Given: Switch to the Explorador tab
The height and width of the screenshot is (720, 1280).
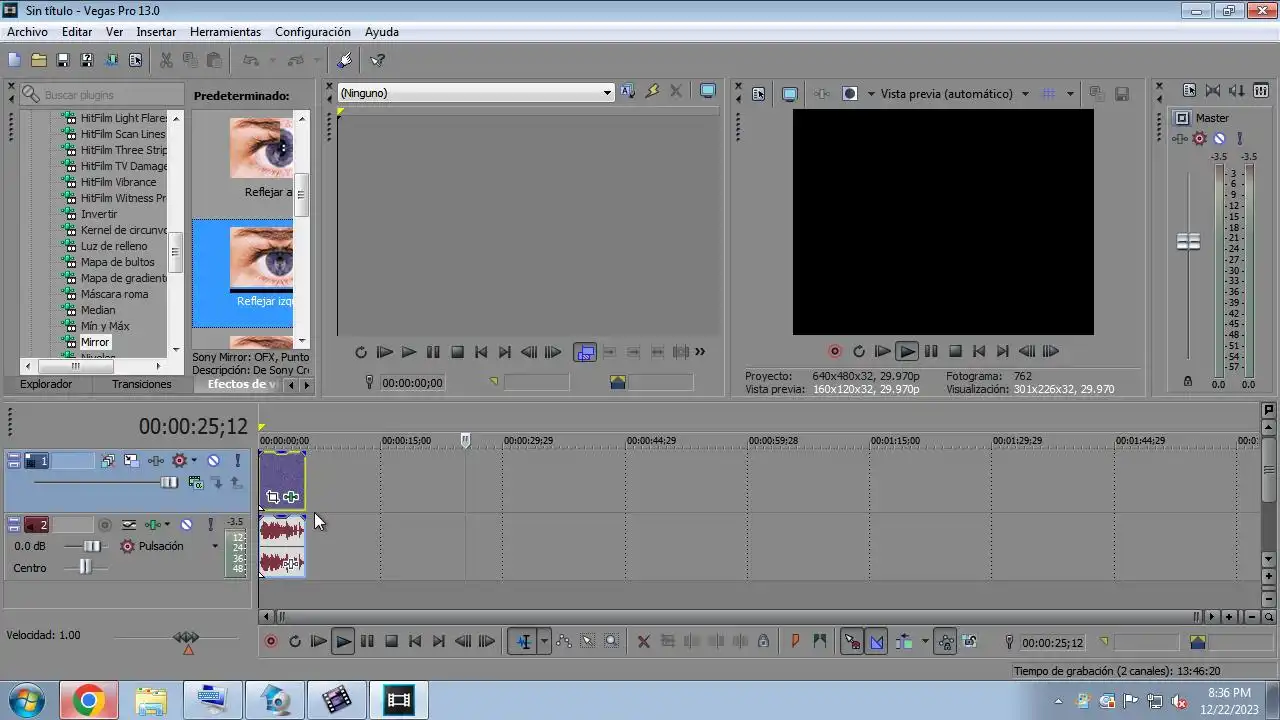Looking at the screenshot, I should pyautogui.click(x=46, y=384).
